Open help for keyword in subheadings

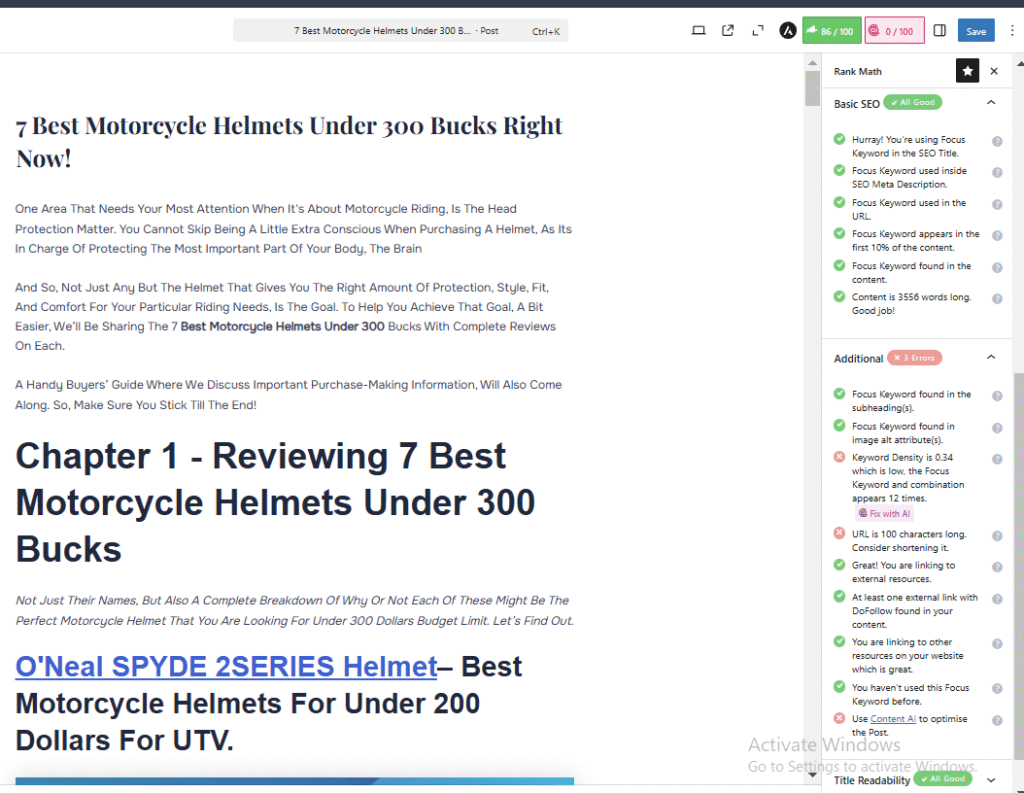997,396
